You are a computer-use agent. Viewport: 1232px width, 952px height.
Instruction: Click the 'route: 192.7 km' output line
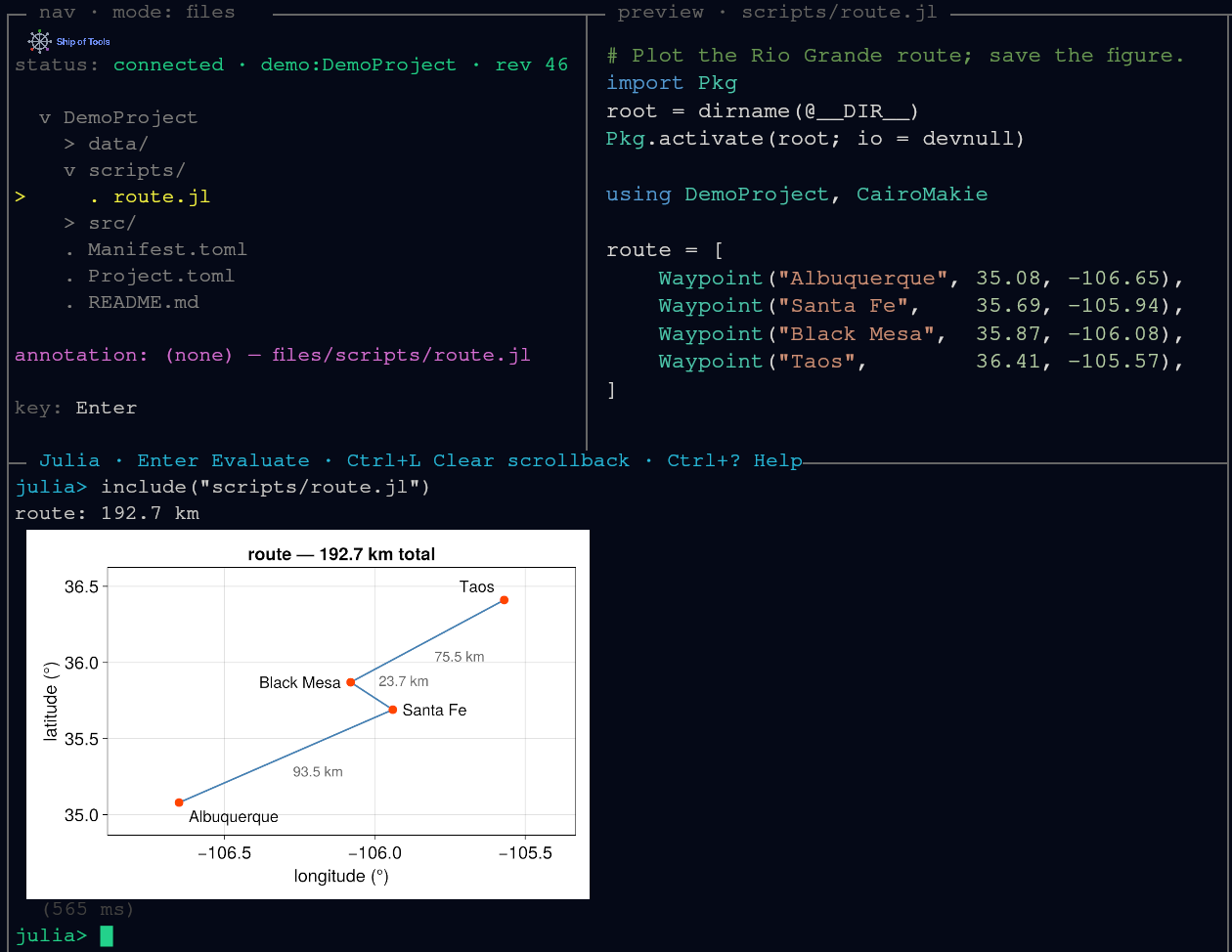tap(107, 513)
